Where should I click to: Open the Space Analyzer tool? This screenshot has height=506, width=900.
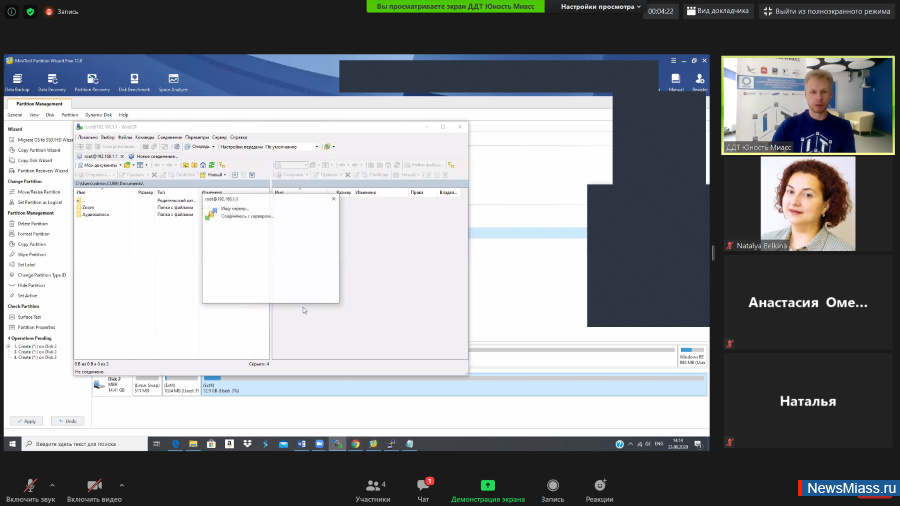click(173, 82)
